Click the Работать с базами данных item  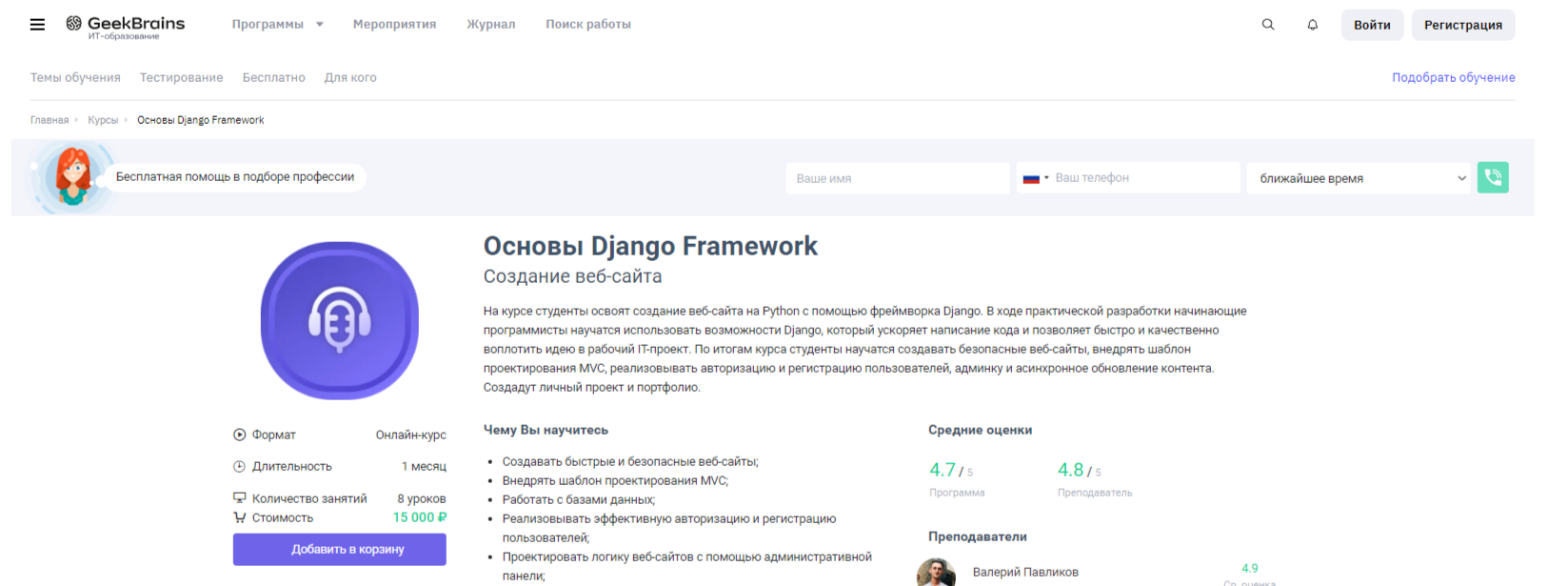(579, 500)
